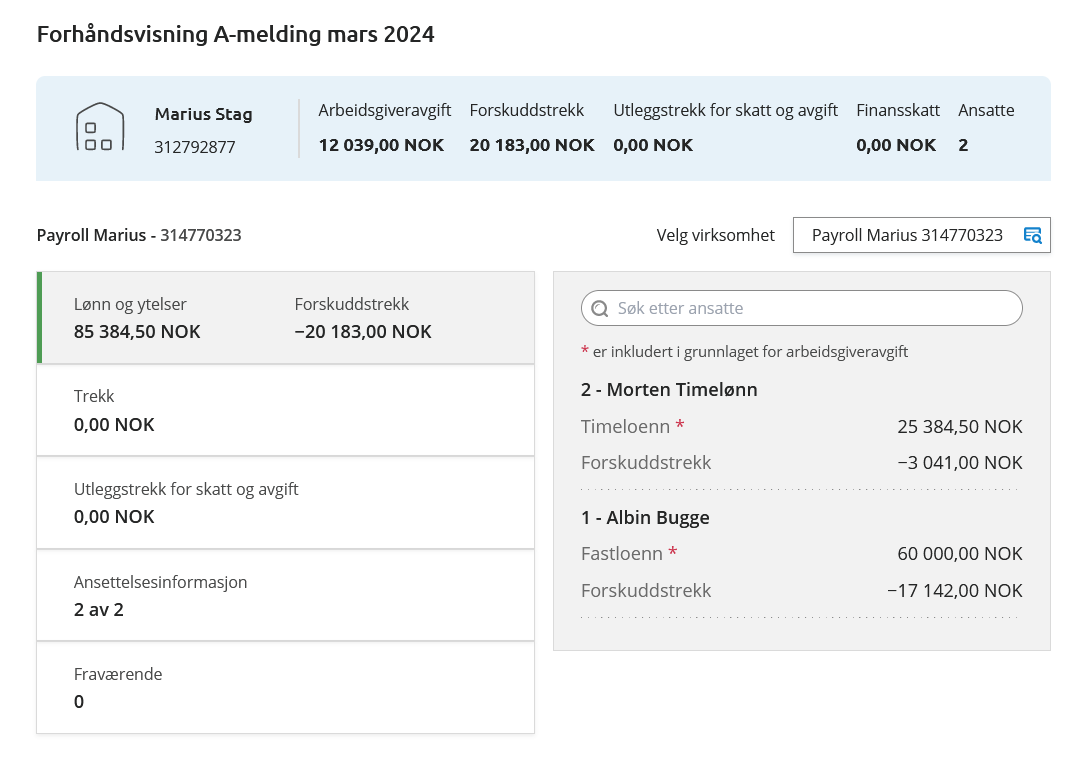Click the red asterisk next to Timeloenn

pyautogui.click(x=680, y=424)
